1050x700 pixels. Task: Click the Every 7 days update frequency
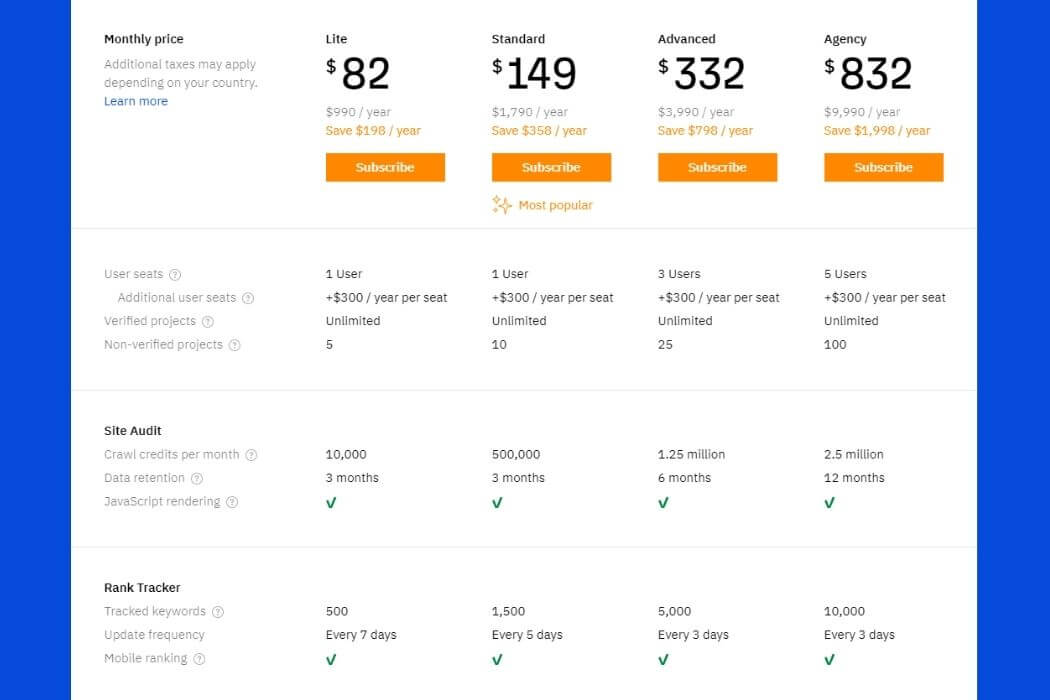361,635
